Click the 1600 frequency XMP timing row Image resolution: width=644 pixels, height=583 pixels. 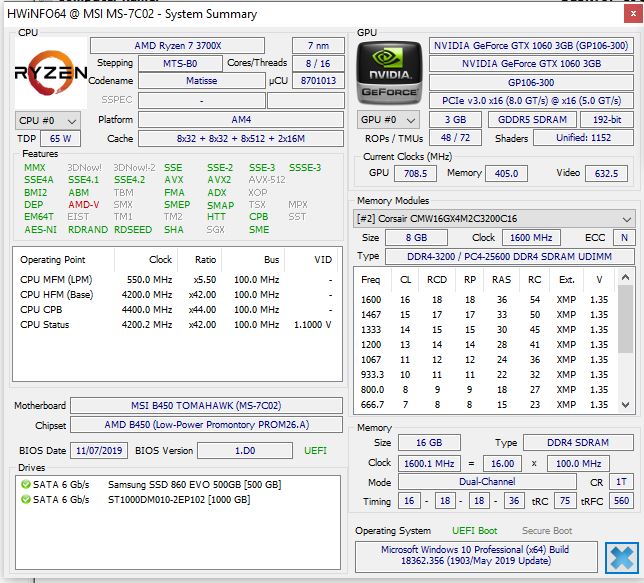485,300
